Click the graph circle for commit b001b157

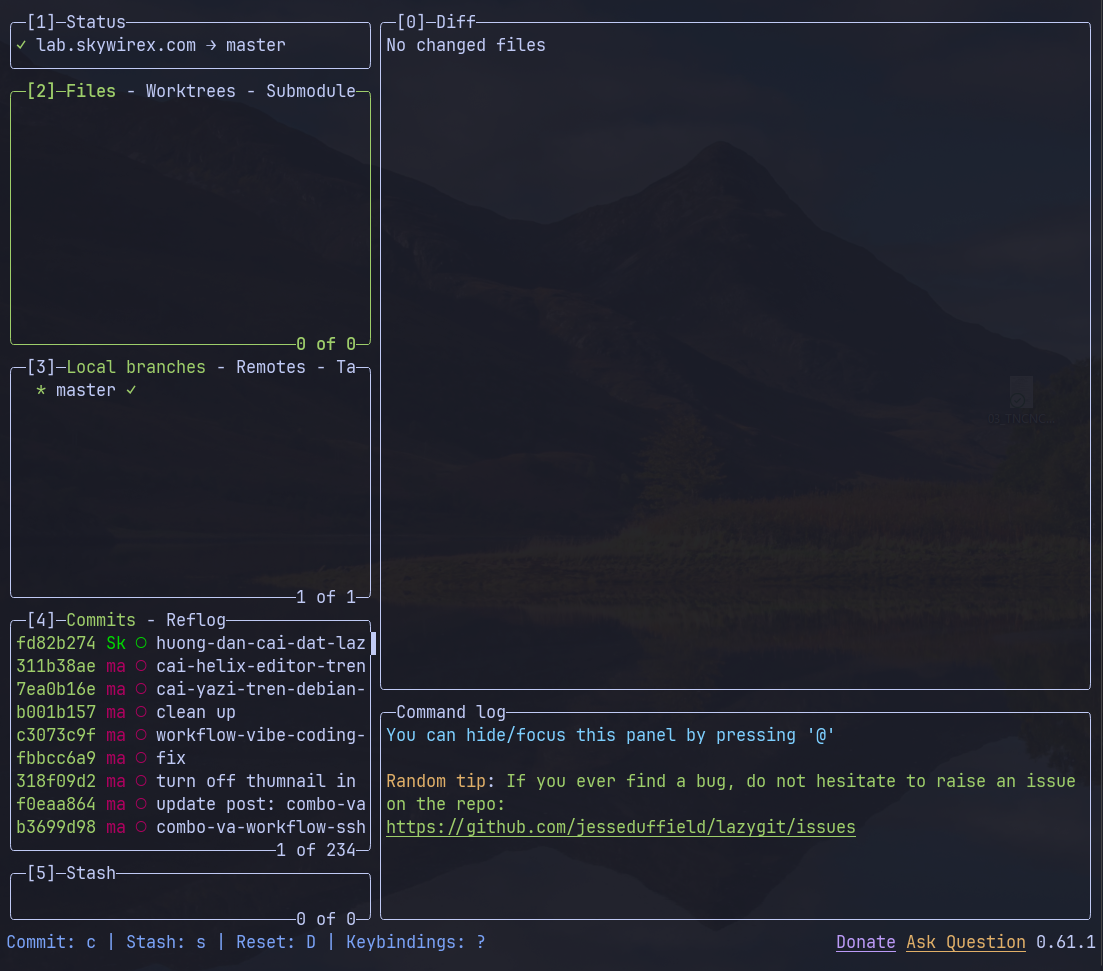pos(141,712)
